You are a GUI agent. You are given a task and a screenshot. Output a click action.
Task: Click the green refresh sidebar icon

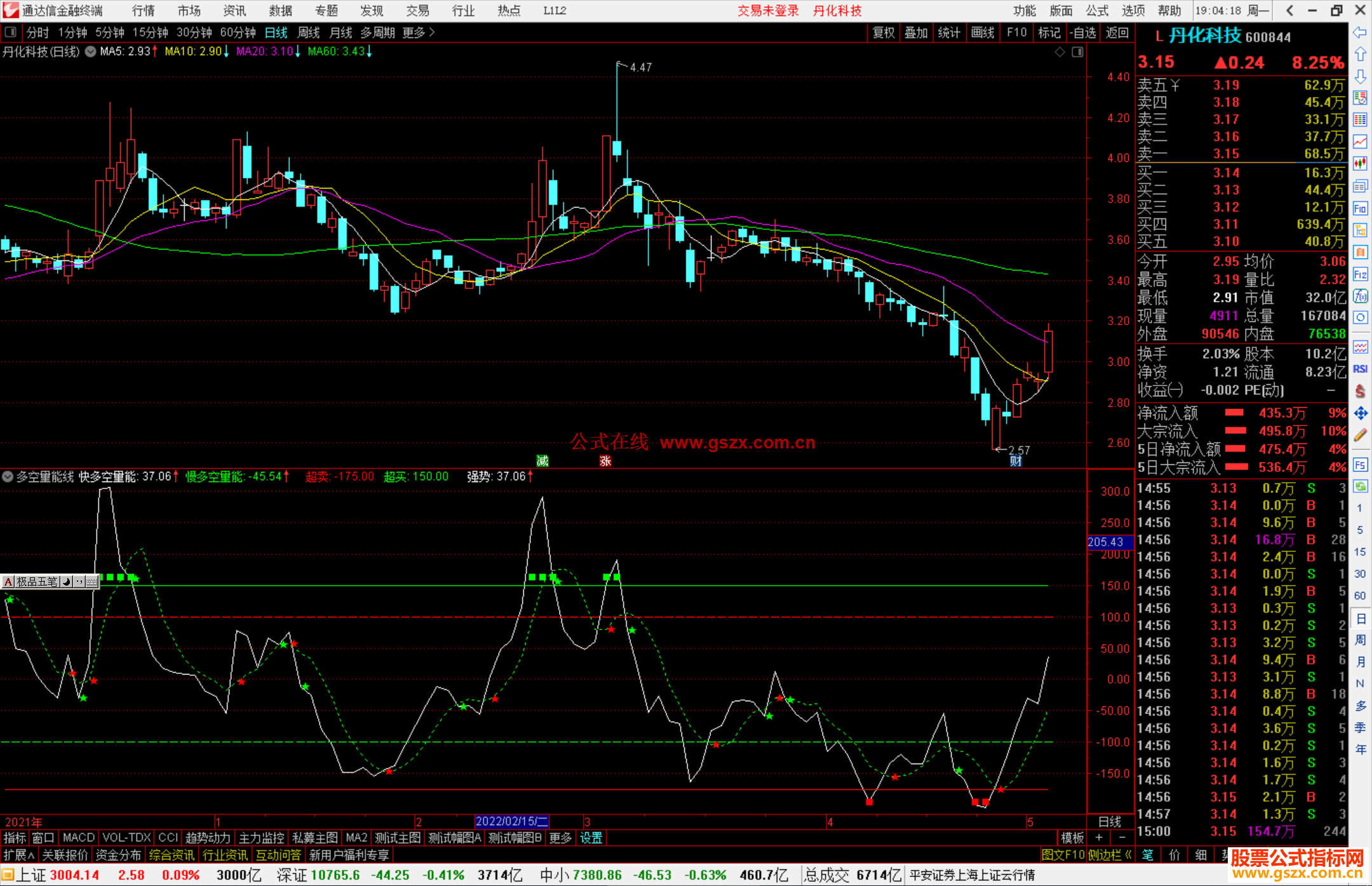(1360, 487)
